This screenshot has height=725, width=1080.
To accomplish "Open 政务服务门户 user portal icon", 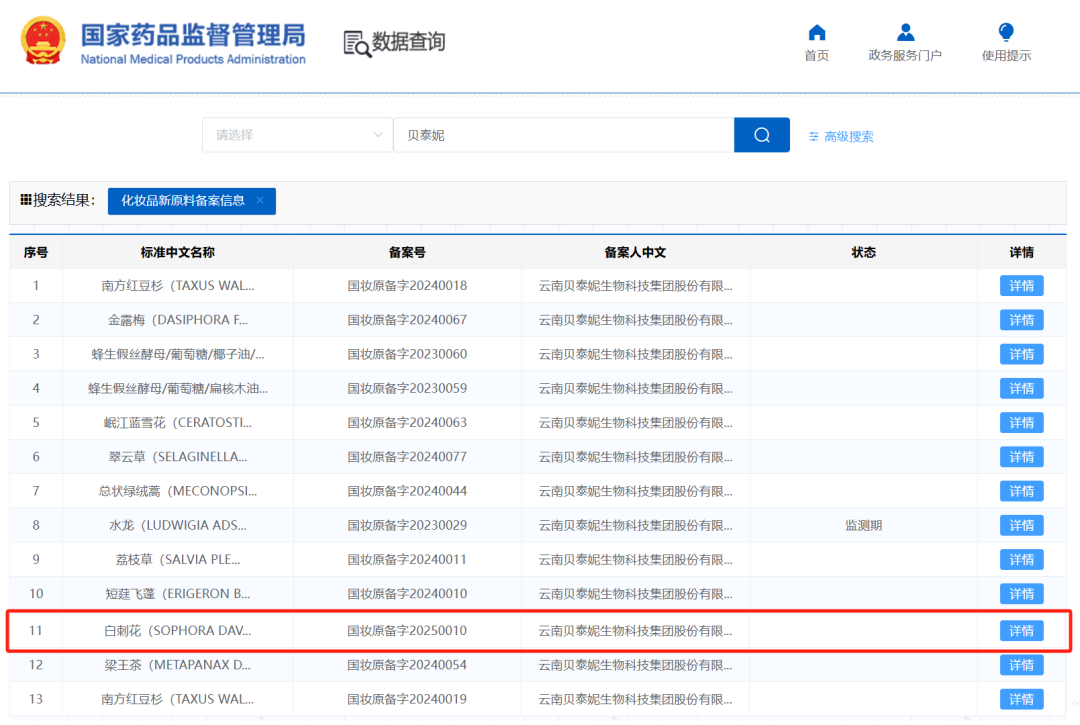I will (905, 32).
